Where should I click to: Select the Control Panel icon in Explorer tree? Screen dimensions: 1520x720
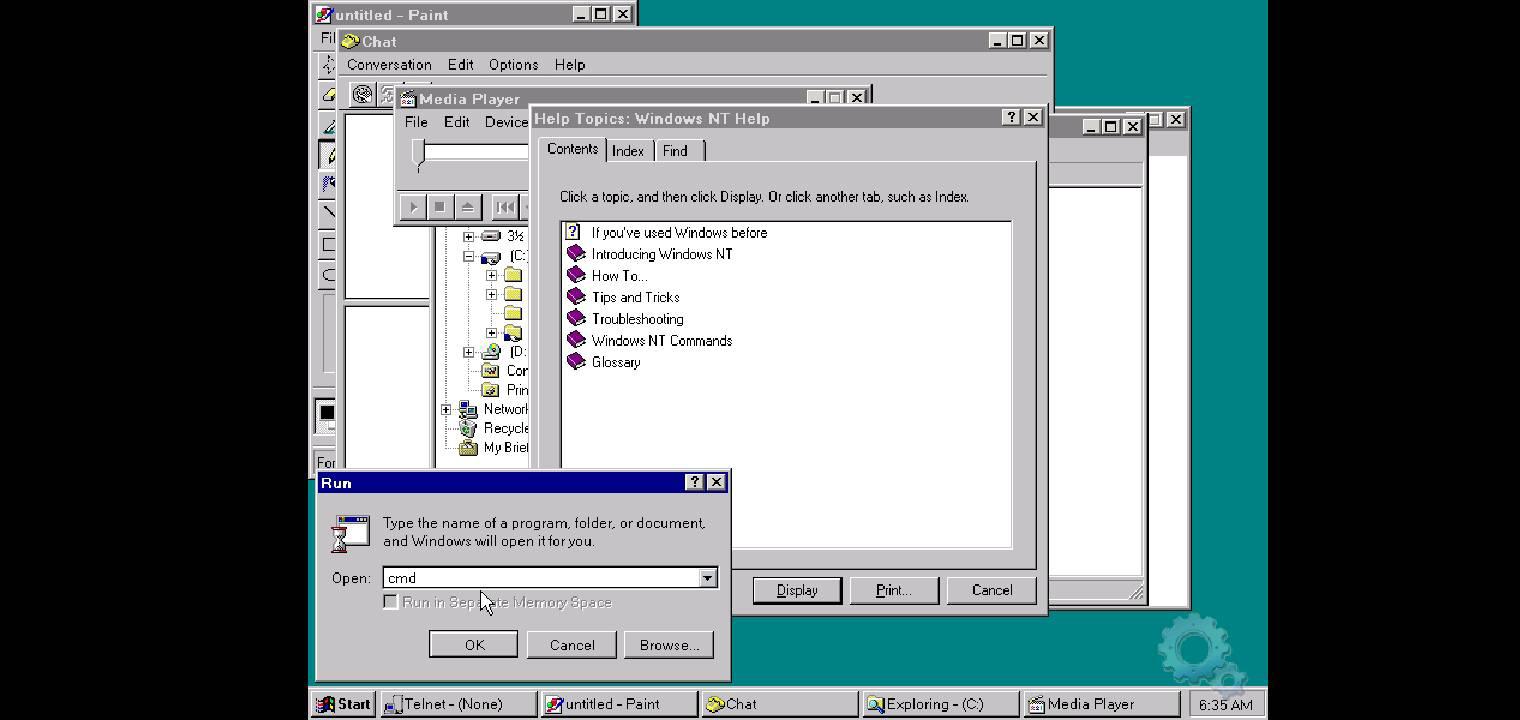pyautogui.click(x=491, y=371)
